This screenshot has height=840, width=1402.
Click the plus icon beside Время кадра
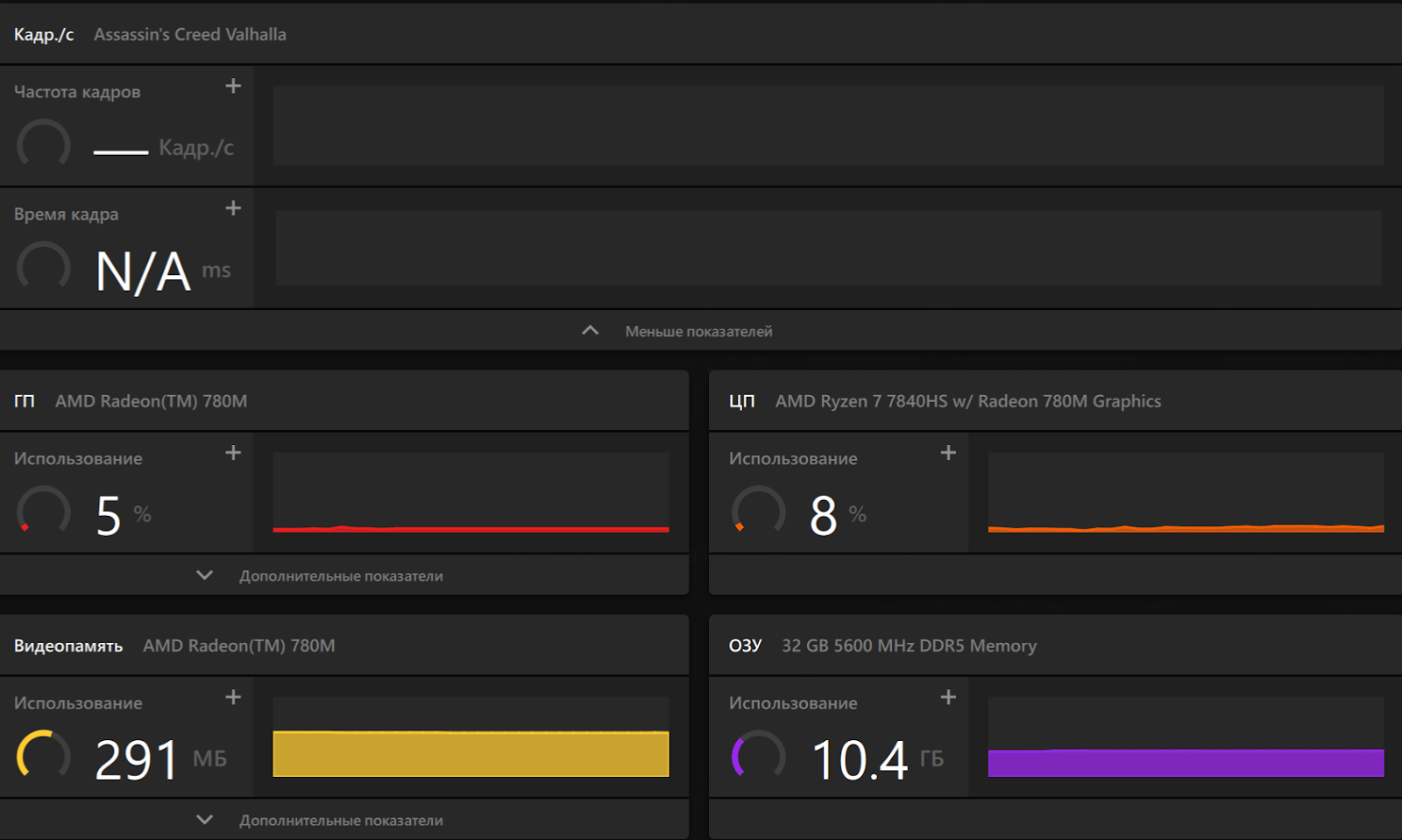(x=233, y=208)
